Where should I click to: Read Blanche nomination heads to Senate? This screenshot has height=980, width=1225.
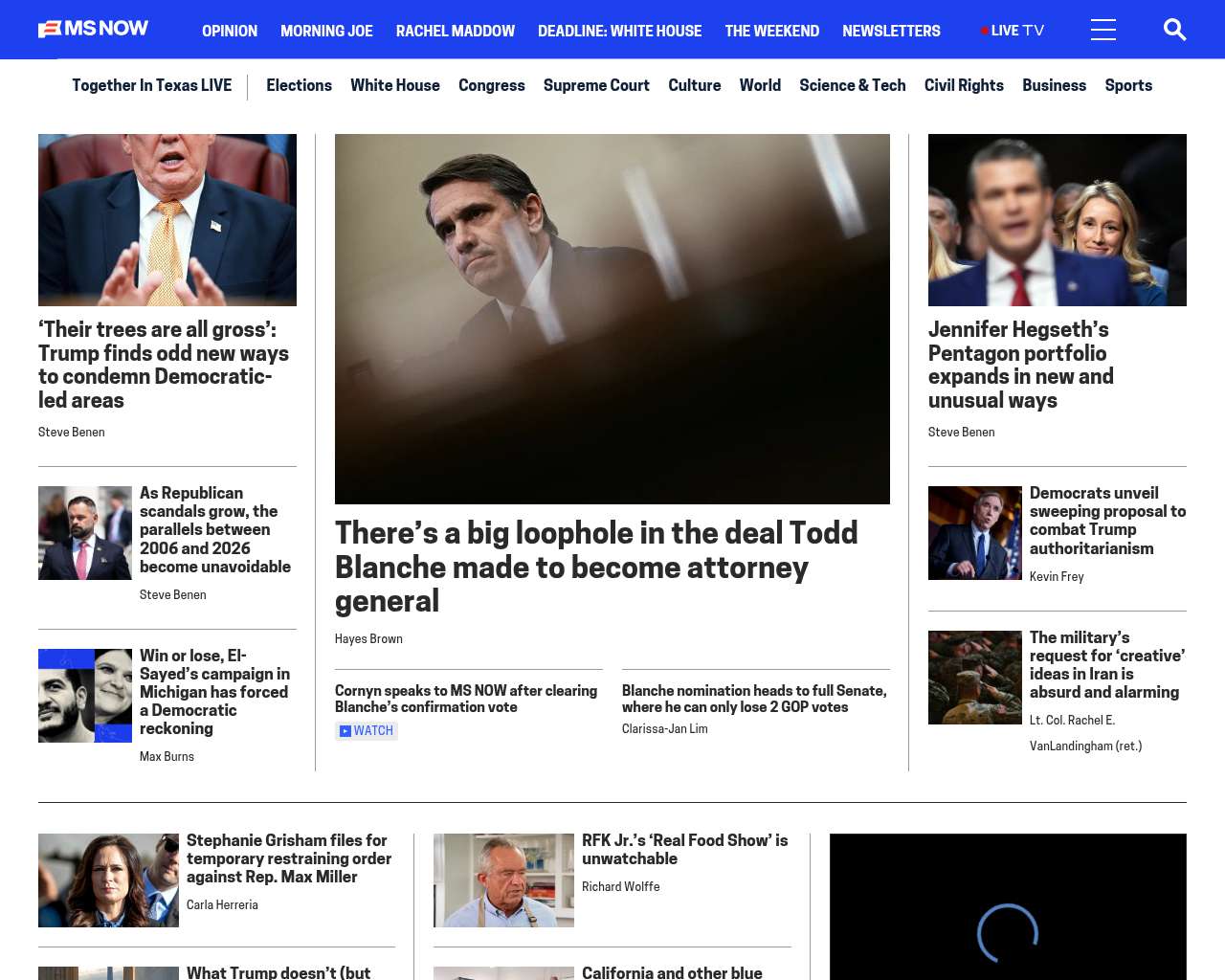[754, 699]
